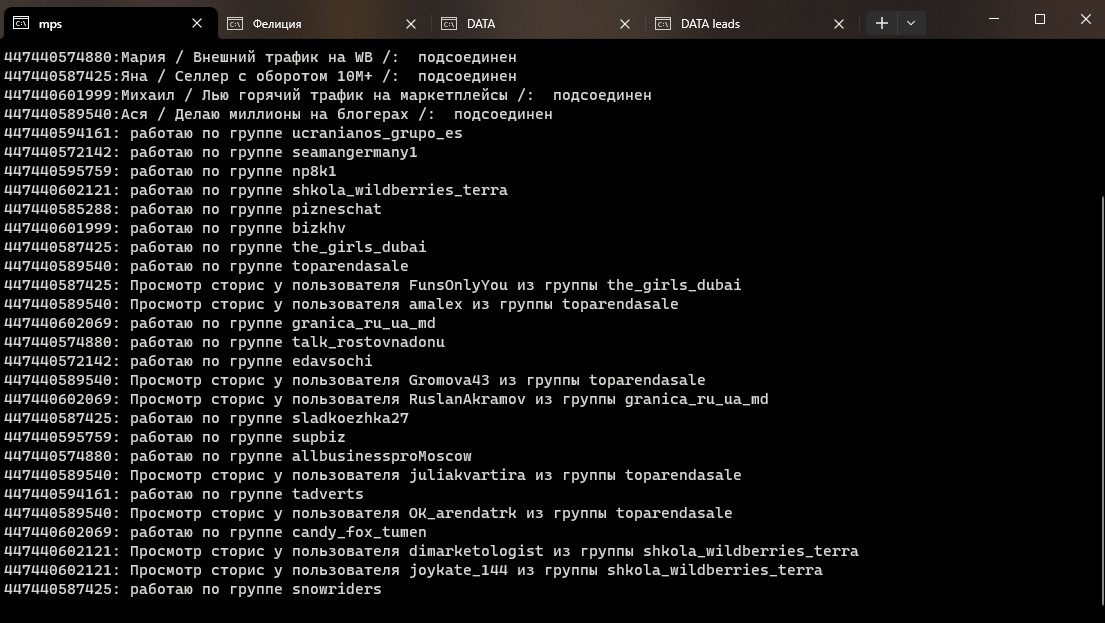1105x623 pixels.
Task: Click the tadverts group line
Action: point(184,495)
